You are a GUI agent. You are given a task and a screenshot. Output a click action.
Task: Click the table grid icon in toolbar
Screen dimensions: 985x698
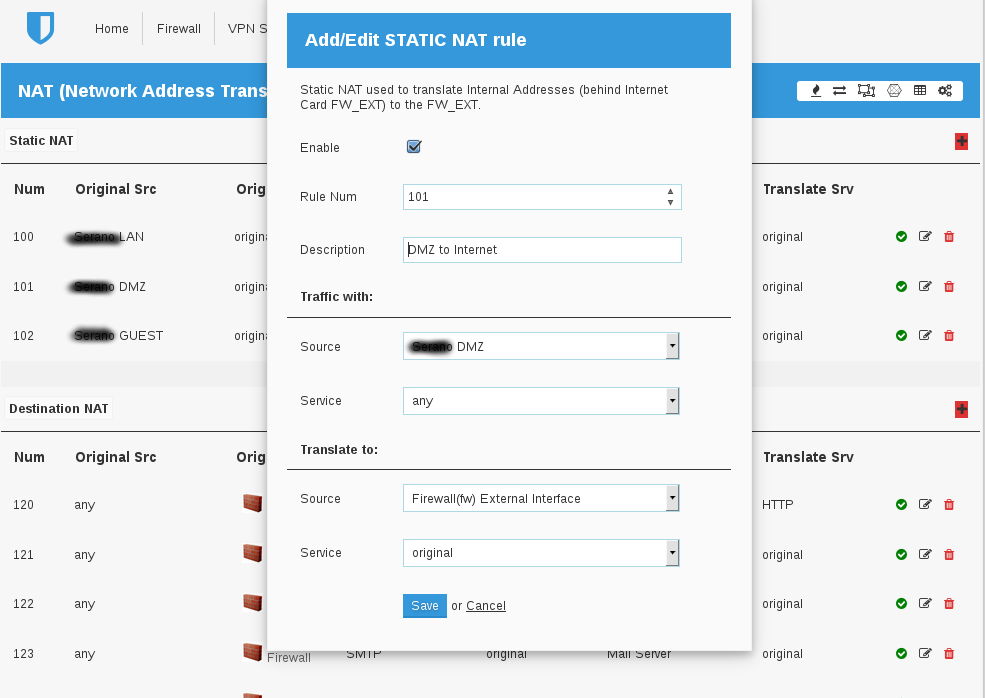[x=920, y=91]
